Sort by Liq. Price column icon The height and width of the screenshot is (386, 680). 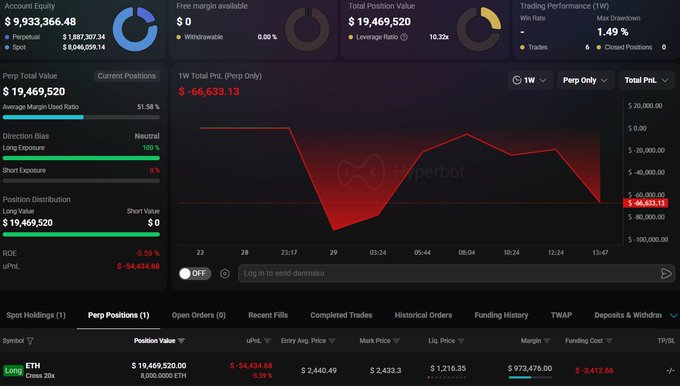pos(461,341)
